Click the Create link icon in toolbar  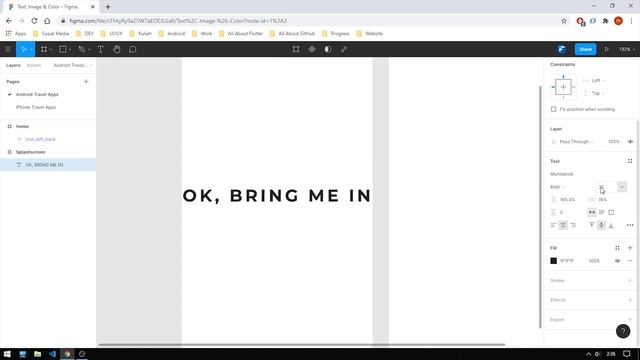point(344,49)
